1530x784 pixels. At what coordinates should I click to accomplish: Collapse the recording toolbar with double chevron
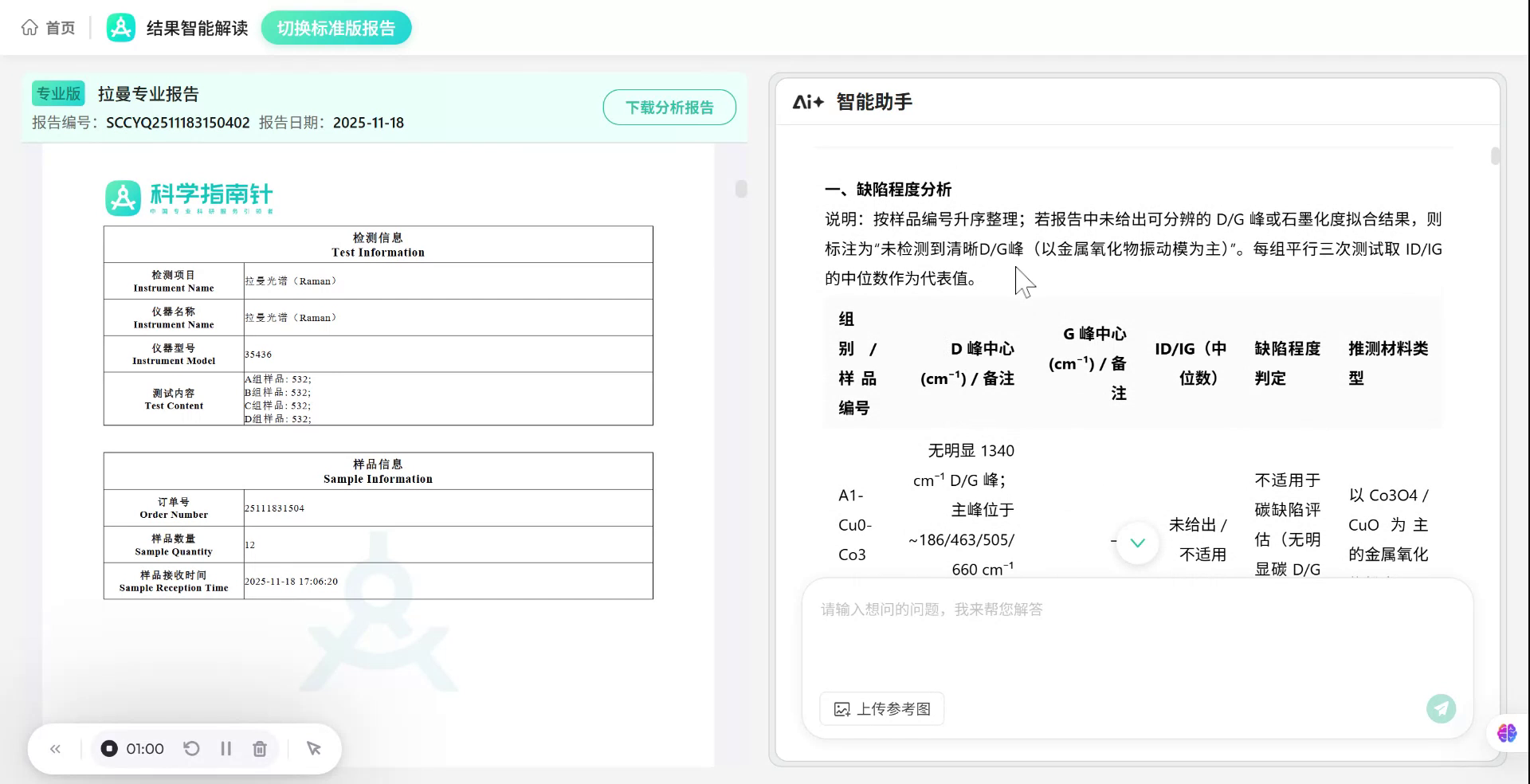coord(55,748)
